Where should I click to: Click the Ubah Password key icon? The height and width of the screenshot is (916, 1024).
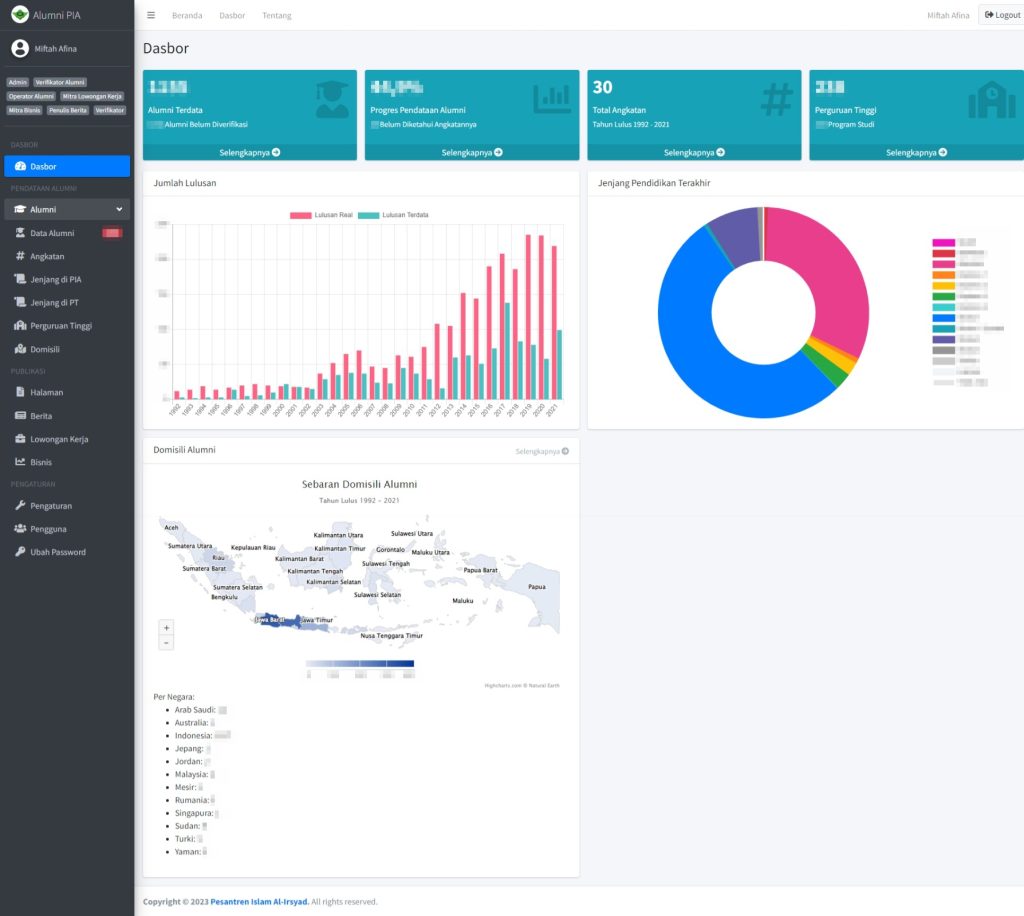(x=20, y=552)
